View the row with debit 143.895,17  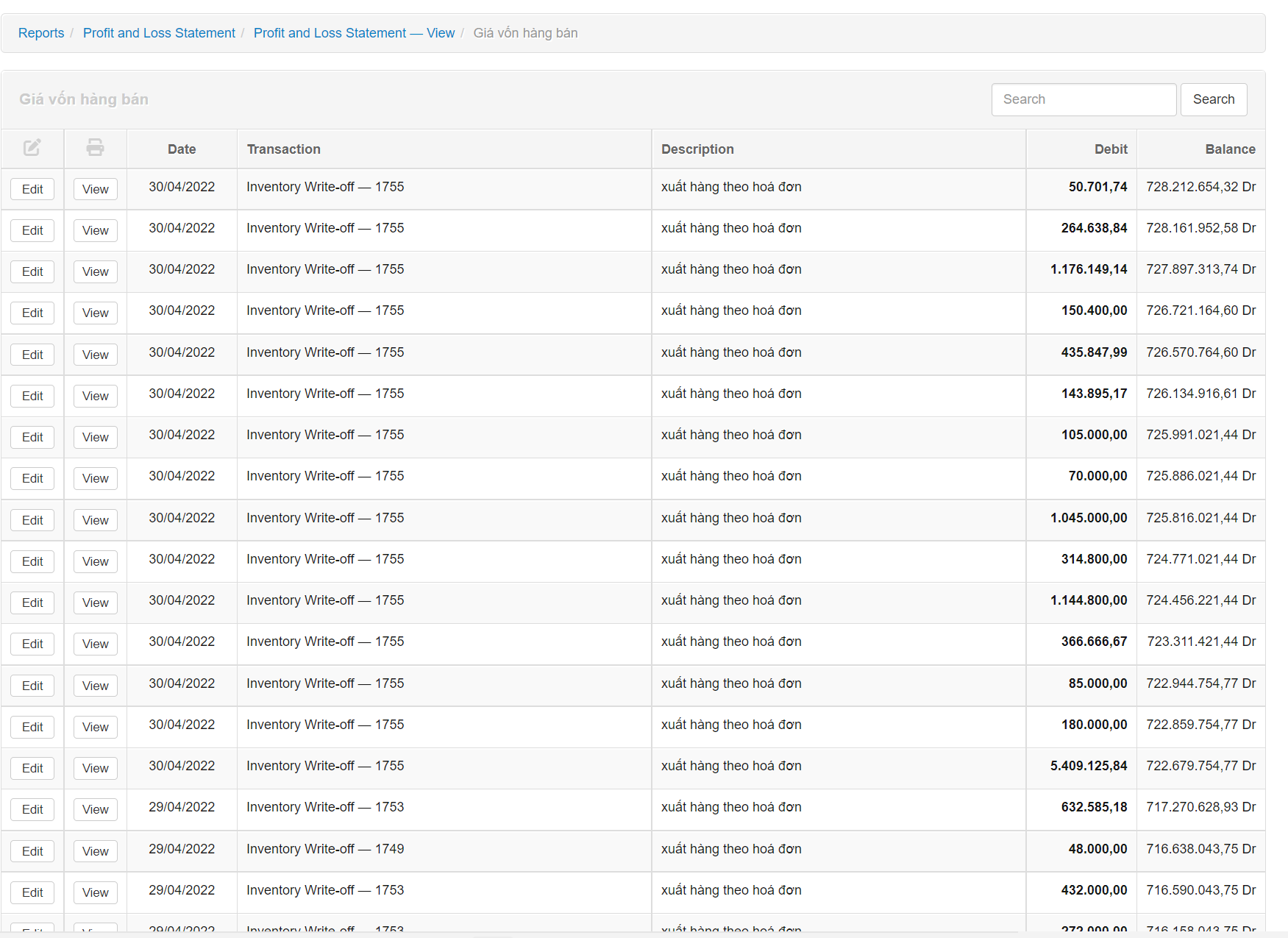96,396
